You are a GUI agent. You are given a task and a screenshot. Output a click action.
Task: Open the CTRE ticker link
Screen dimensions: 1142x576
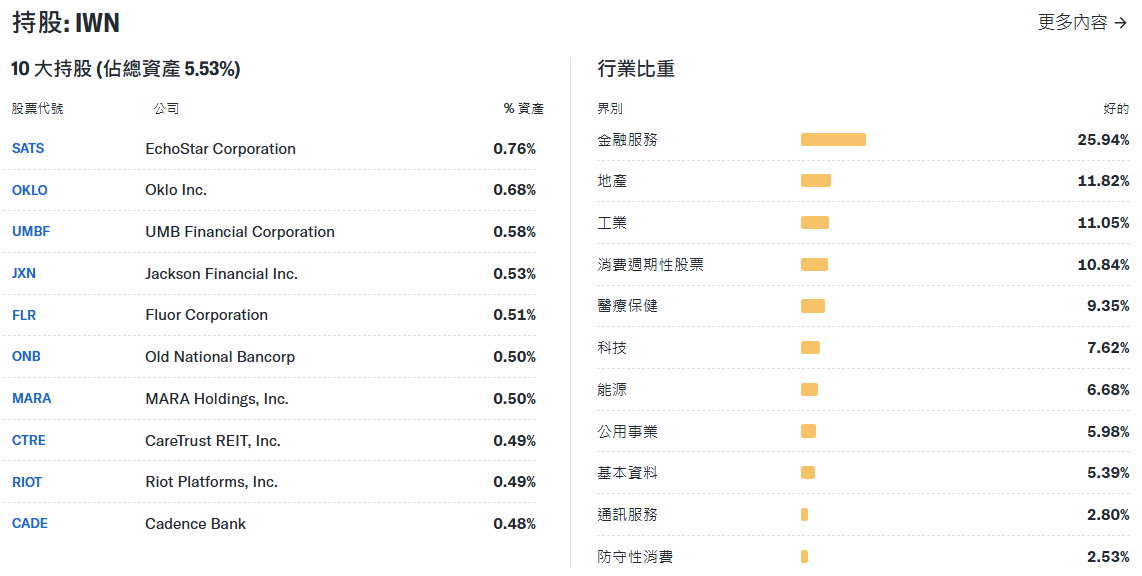29,441
